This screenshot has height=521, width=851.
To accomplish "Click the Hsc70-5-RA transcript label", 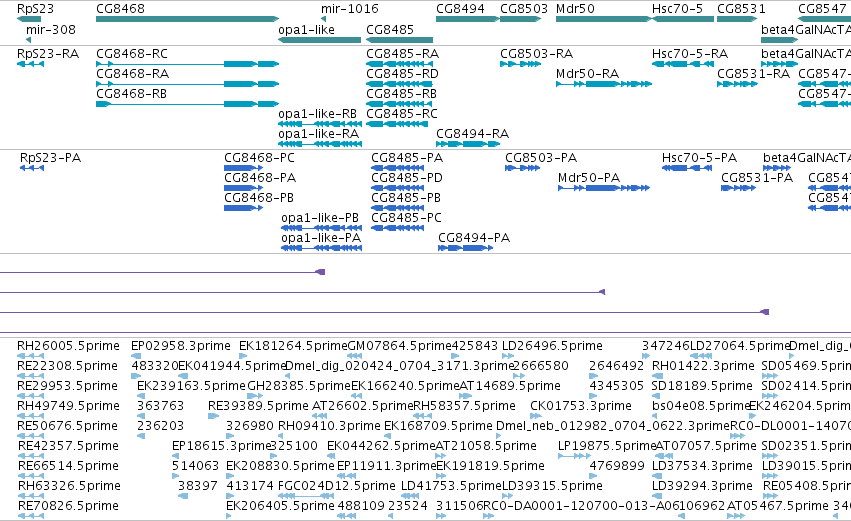I will point(690,54).
